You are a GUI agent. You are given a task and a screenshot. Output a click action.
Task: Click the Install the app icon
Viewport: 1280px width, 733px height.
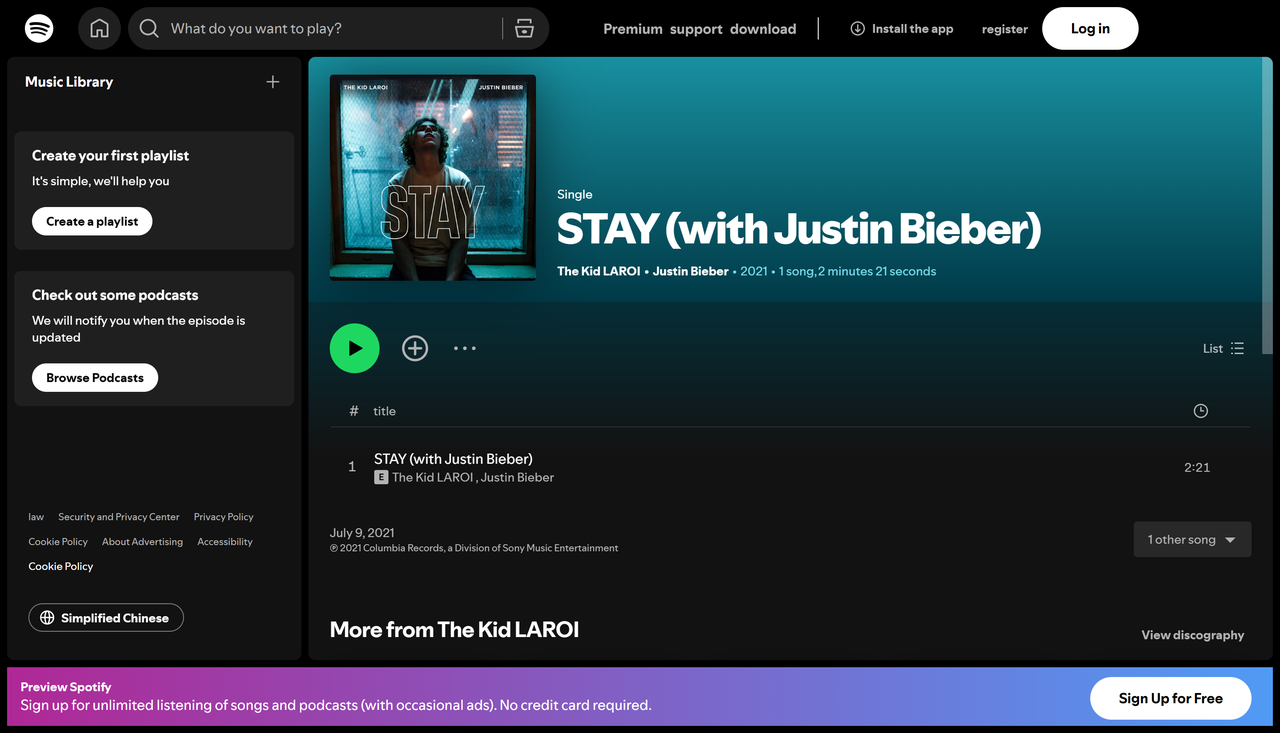tap(857, 29)
